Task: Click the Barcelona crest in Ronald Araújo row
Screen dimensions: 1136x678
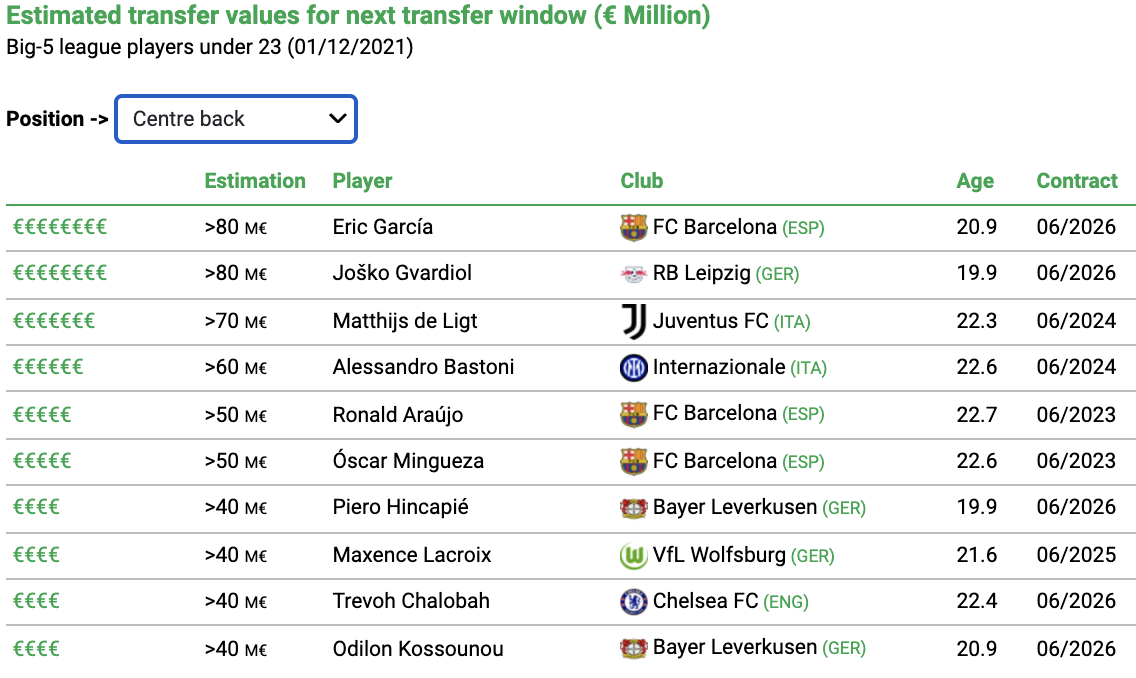Action: point(634,414)
